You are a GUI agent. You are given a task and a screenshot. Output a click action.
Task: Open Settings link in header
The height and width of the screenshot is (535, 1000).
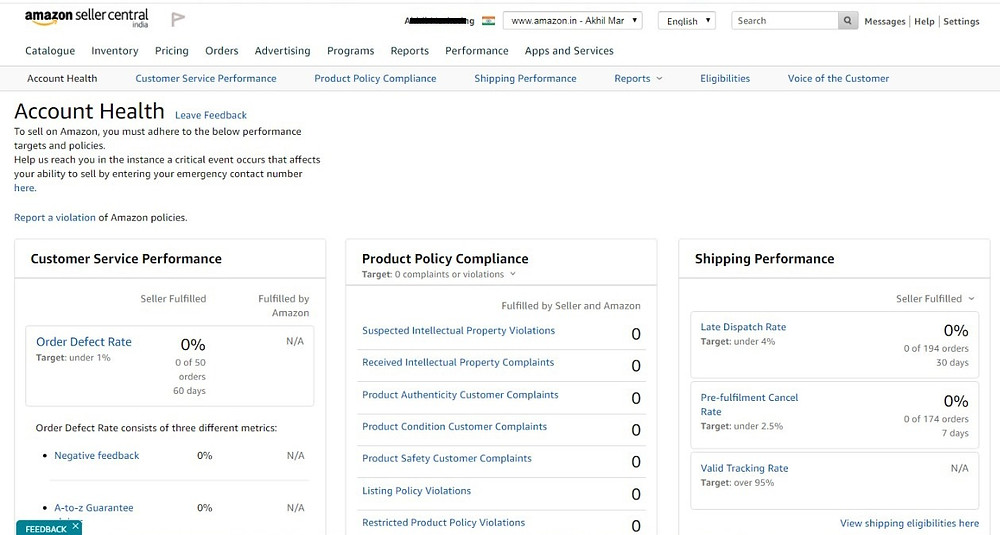(x=961, y=21)
